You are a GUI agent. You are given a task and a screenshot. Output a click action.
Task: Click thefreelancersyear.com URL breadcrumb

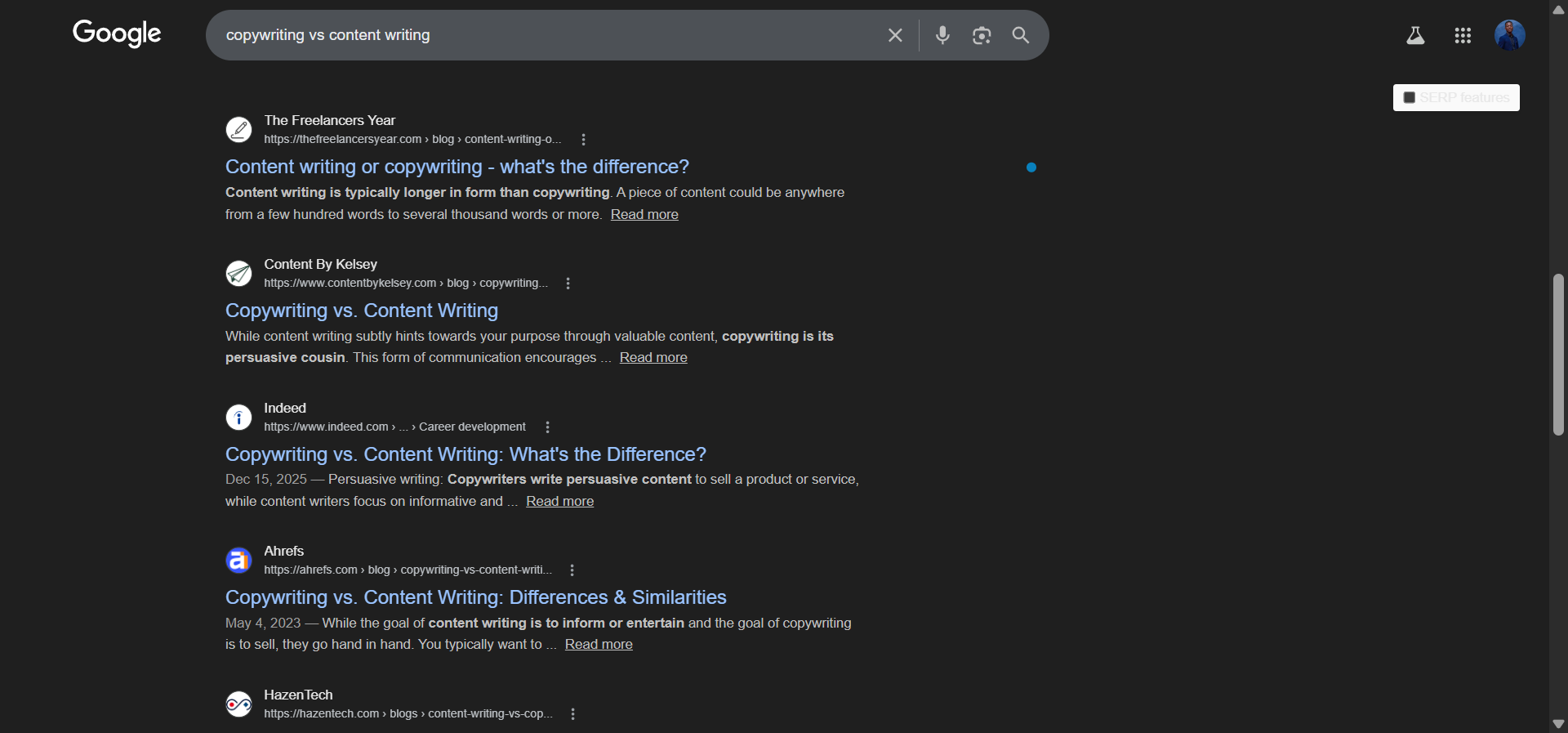pyautogui.click(x=412, y=140)
